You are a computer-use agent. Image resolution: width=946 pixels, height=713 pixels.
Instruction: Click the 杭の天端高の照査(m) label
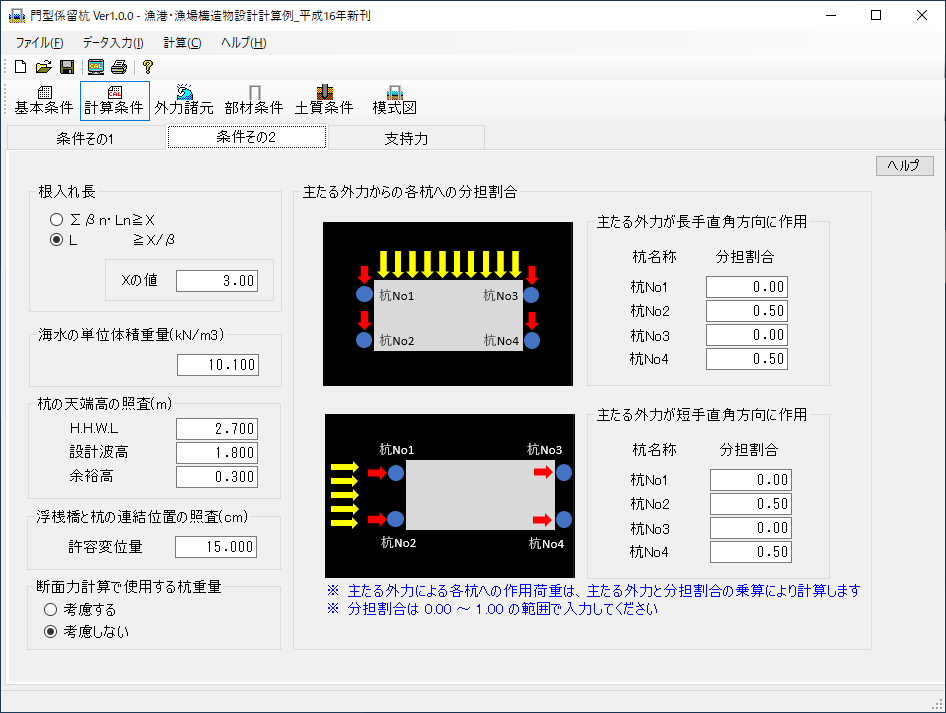tap(105, 404)
